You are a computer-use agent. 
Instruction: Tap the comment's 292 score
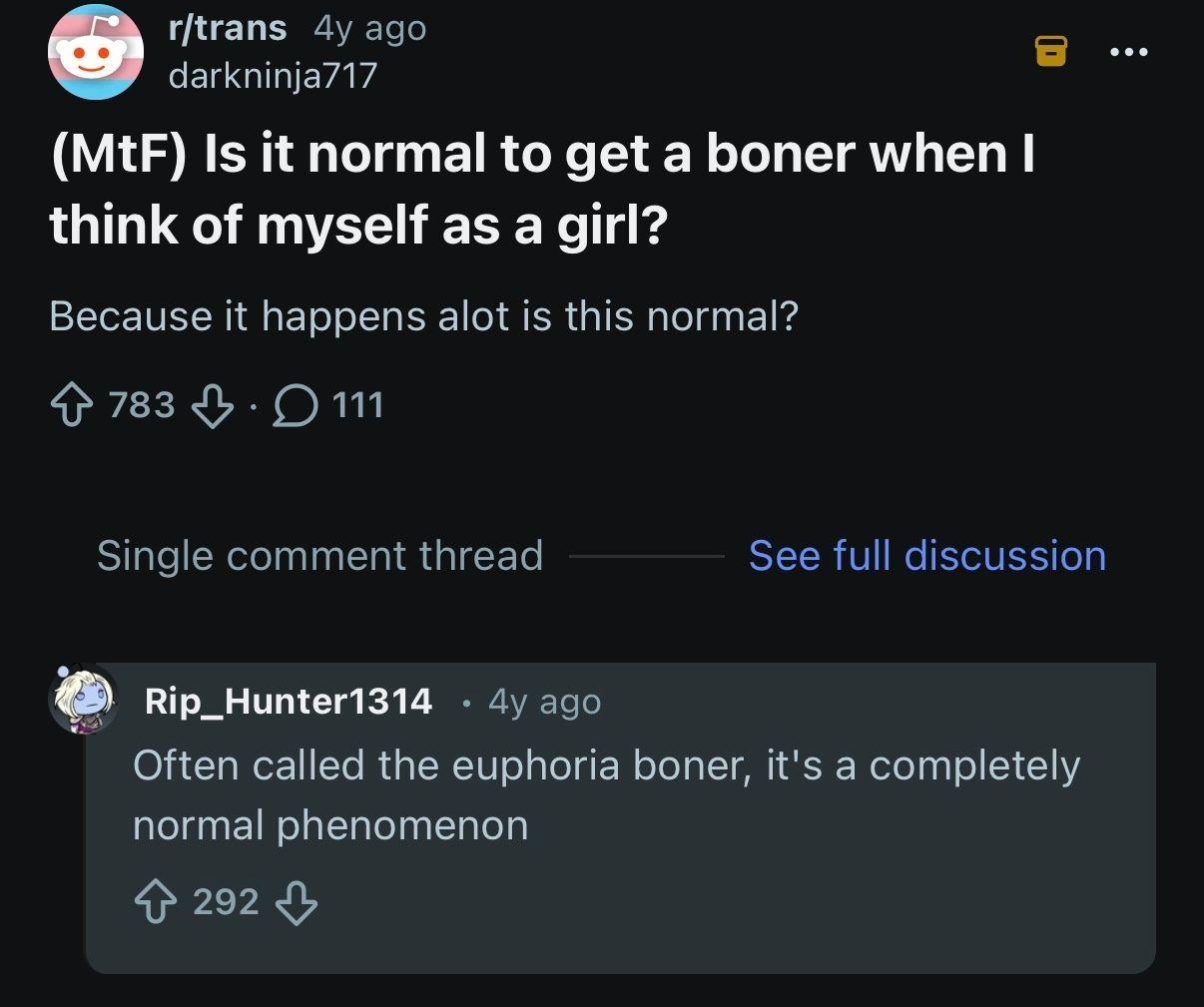click(x=226, y=902)
